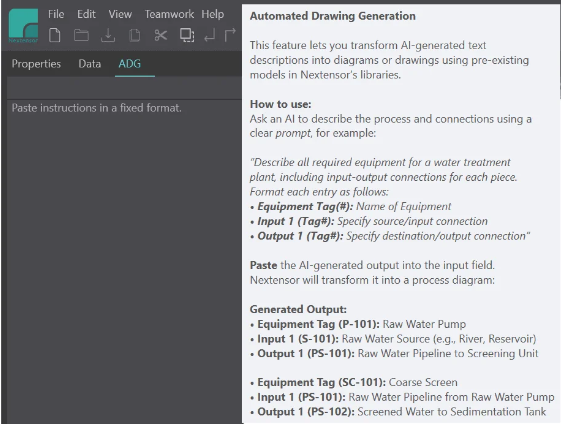Select the ADG tab
The image size is (566, 427).
(x=130, y=64)
